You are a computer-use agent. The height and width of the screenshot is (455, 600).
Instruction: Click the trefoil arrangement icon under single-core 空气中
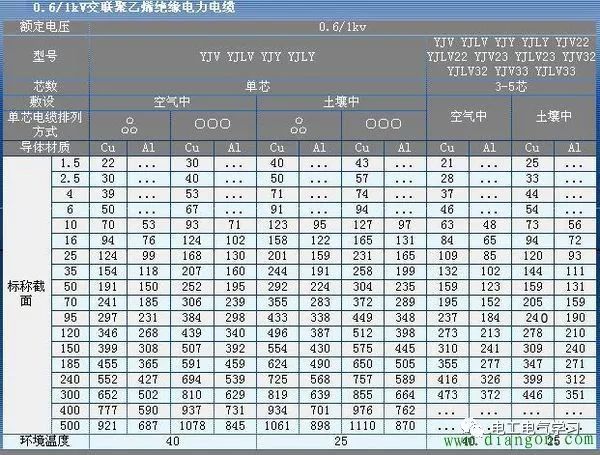(129, 125)
